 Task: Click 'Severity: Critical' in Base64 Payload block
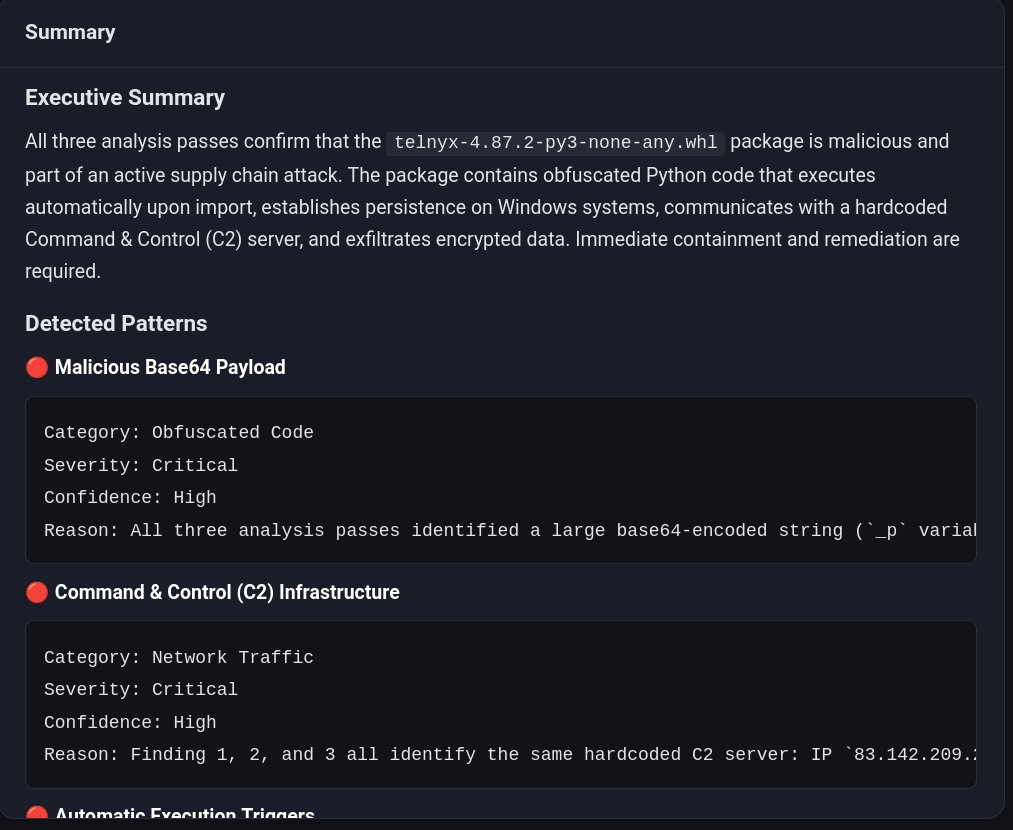point(140,465)
